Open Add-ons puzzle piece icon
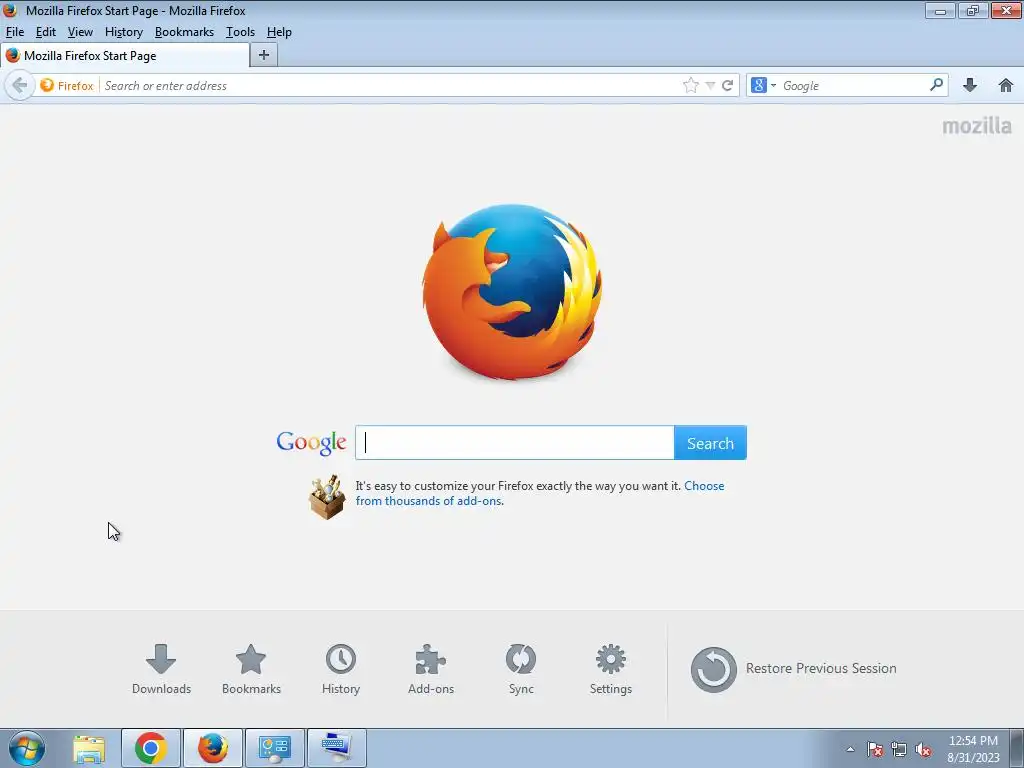The width and height of the screenshot is (1024, 768). [x=431, y=669]
